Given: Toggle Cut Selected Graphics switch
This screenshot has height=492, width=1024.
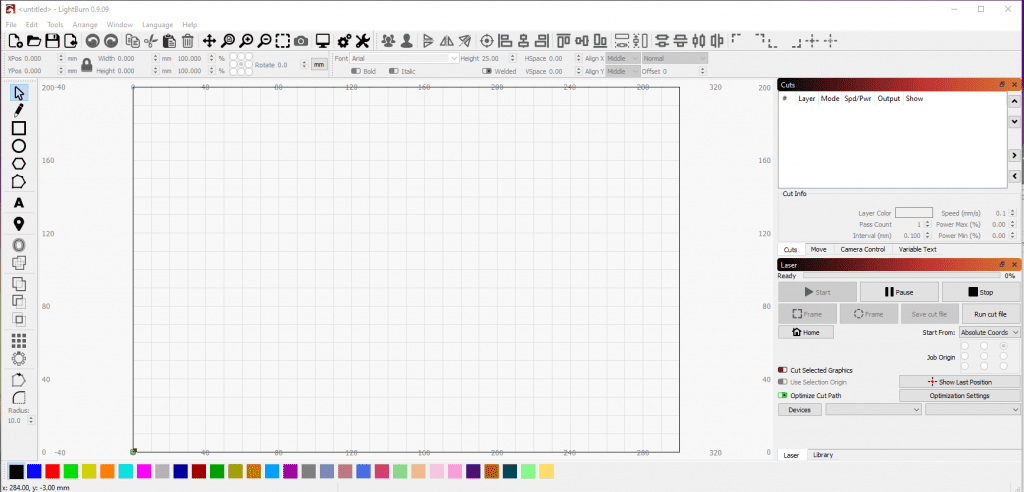Looking at the screenshot, I should point(783,370).
